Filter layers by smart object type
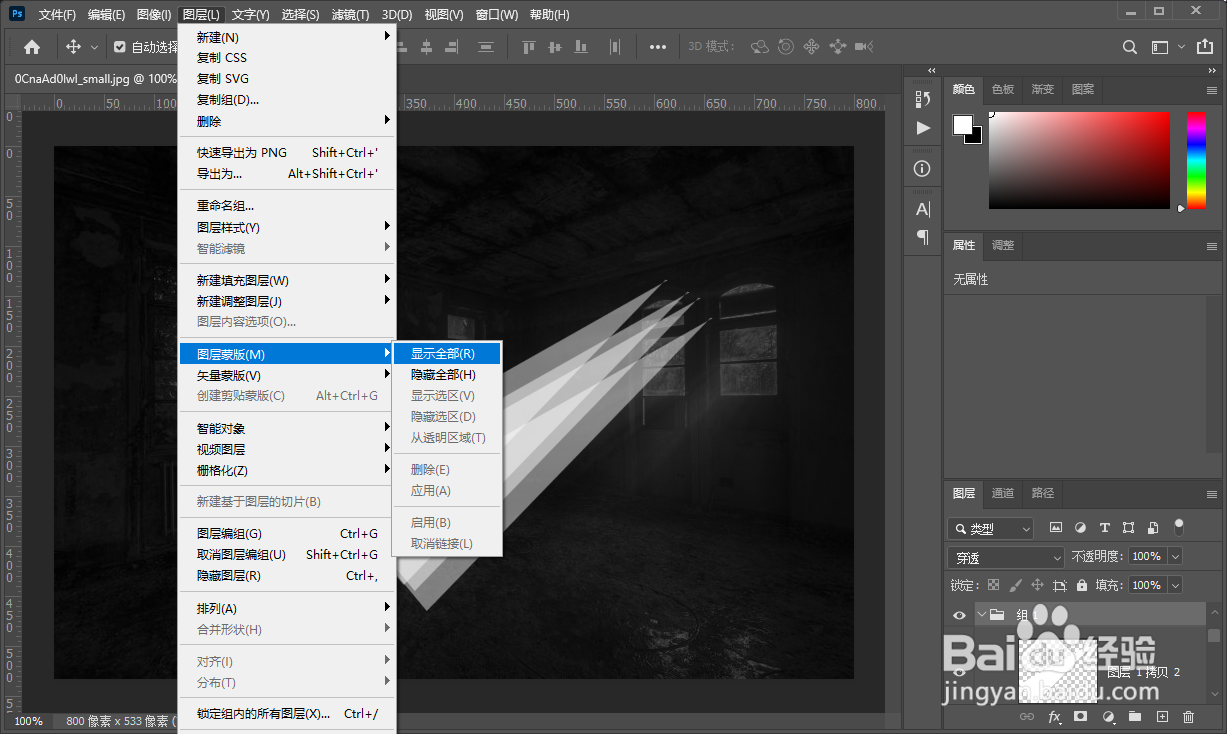The image size is (1227, 734). point(1153,528)
